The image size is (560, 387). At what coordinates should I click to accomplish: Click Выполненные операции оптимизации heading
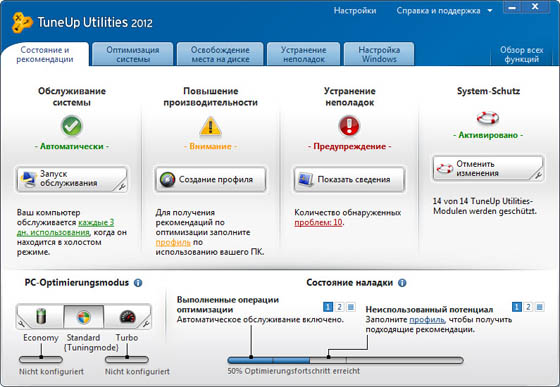(228, 305)
